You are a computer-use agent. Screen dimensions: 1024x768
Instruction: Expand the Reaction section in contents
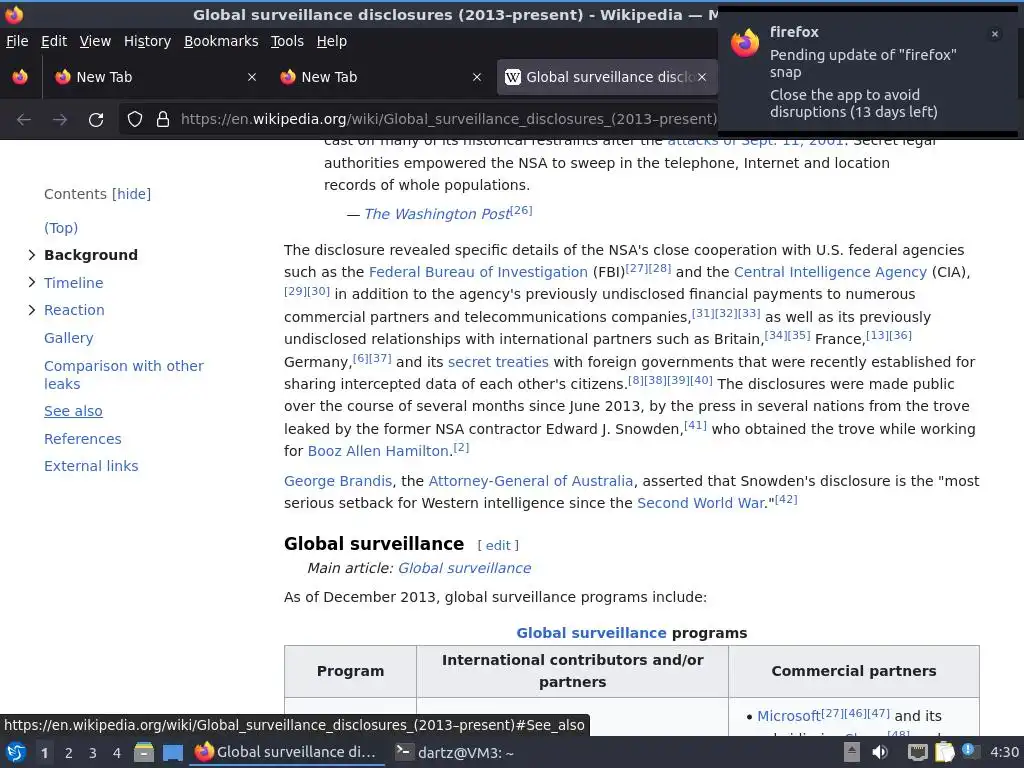click(x=31, y=310)
